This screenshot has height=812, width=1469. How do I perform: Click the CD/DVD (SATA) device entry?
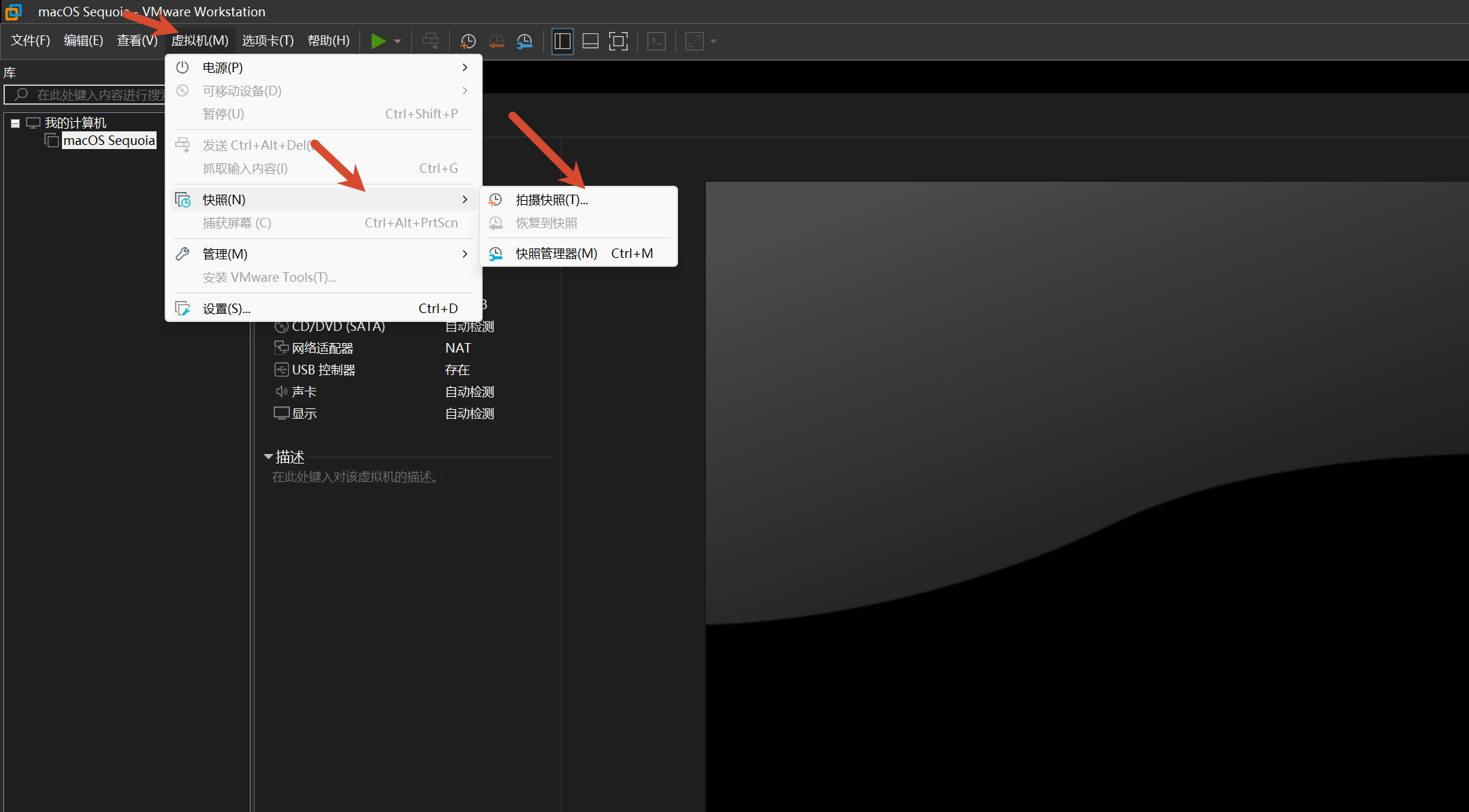[x=338, y=326]
